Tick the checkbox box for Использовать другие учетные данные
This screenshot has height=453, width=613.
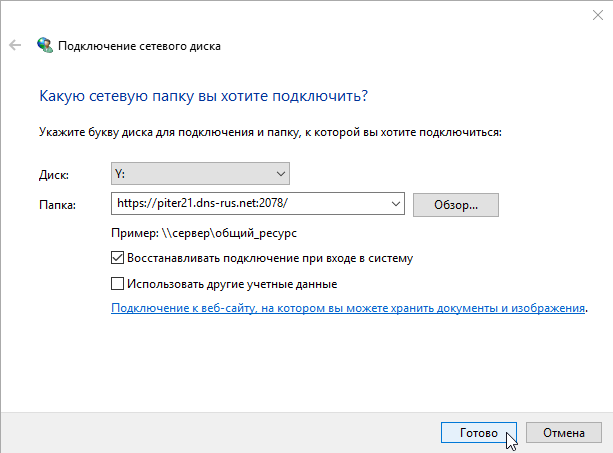pos(118,284)
